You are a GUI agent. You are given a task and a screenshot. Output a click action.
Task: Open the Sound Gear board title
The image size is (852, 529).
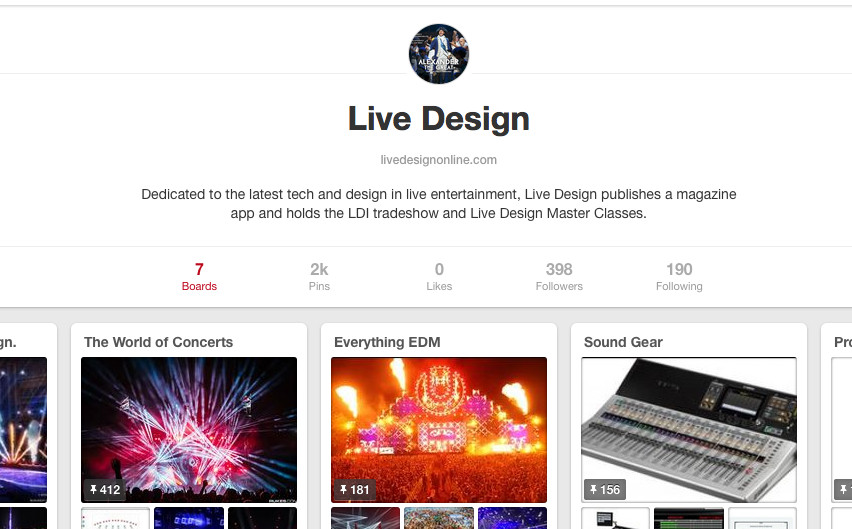click(623, 342)
